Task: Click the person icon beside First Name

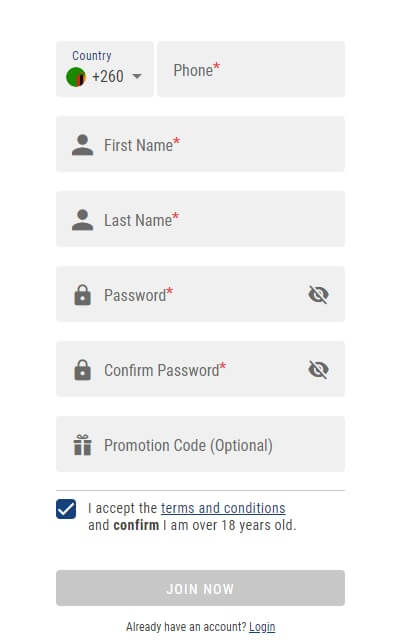Action: tap(82, 145)
